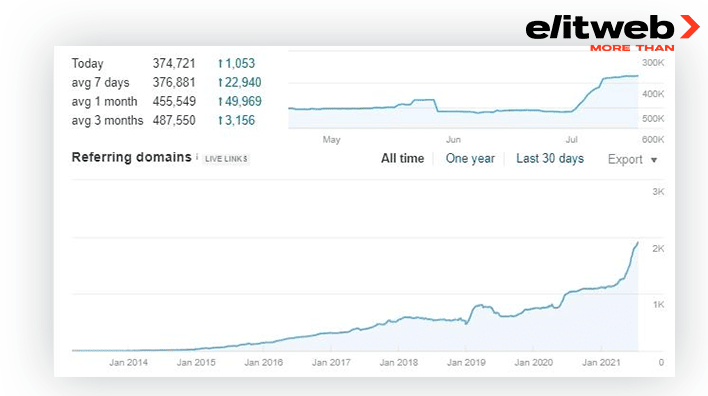This screenshot has height=396, width=708.
Task: Click the Referring domains heading
Action: coord(131,157)
